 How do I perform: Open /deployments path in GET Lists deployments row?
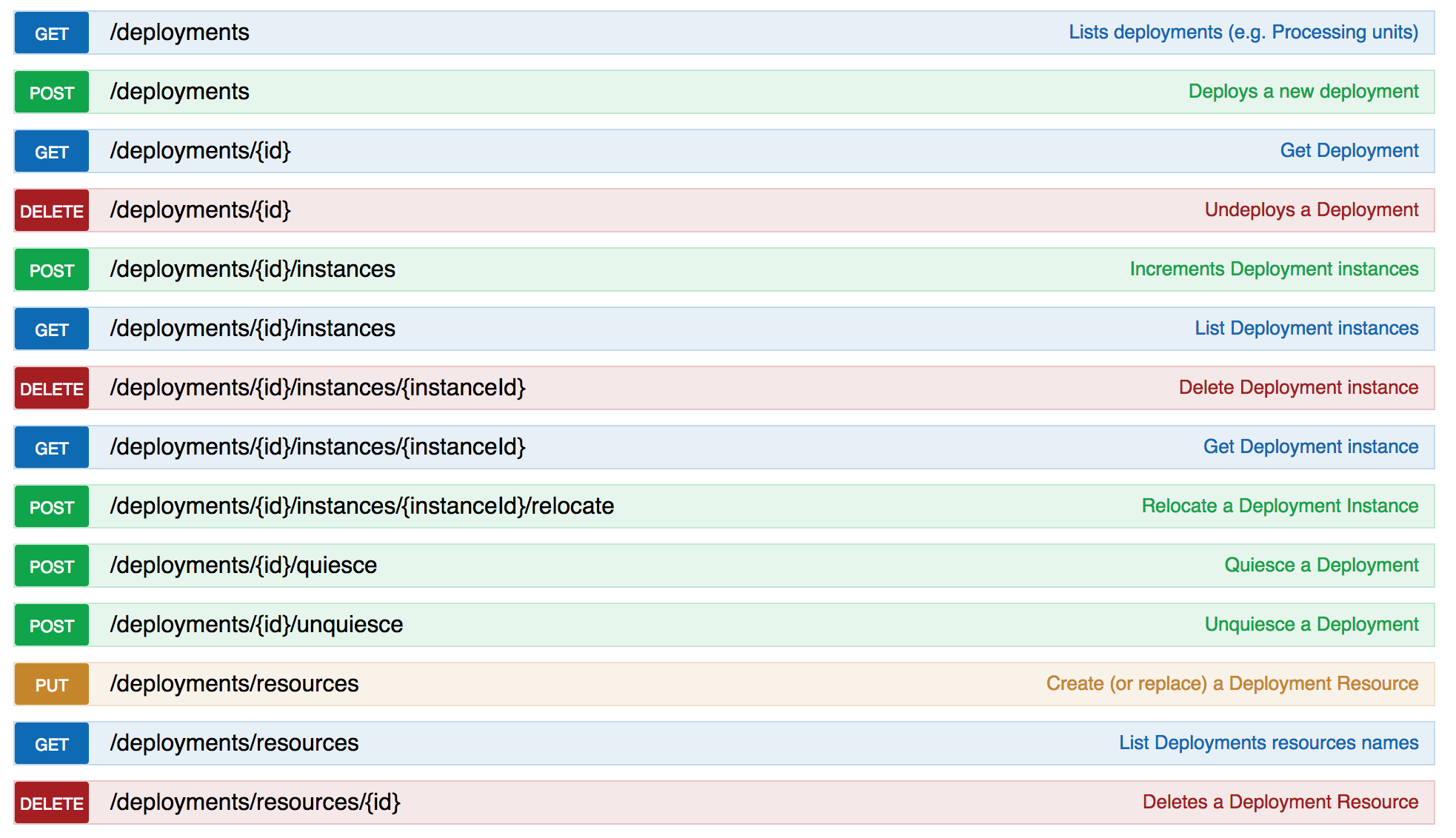pos(179,33)
